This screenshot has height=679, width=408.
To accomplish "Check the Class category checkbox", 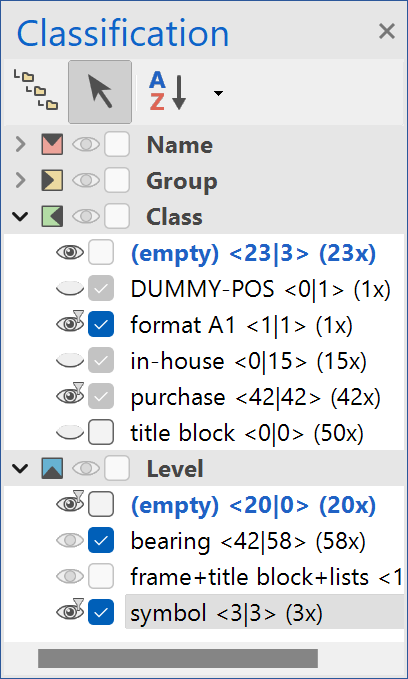I will point(117,216).
